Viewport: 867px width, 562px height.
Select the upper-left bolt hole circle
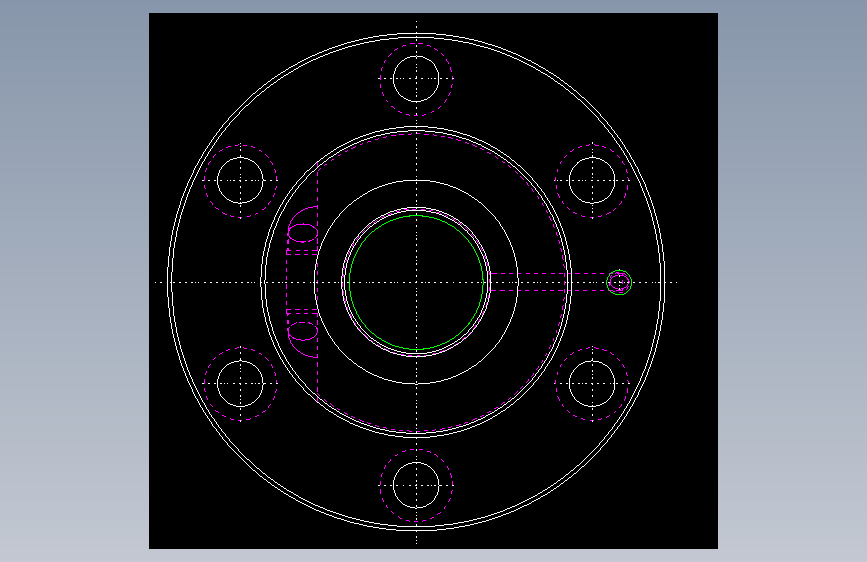point(241,180)
